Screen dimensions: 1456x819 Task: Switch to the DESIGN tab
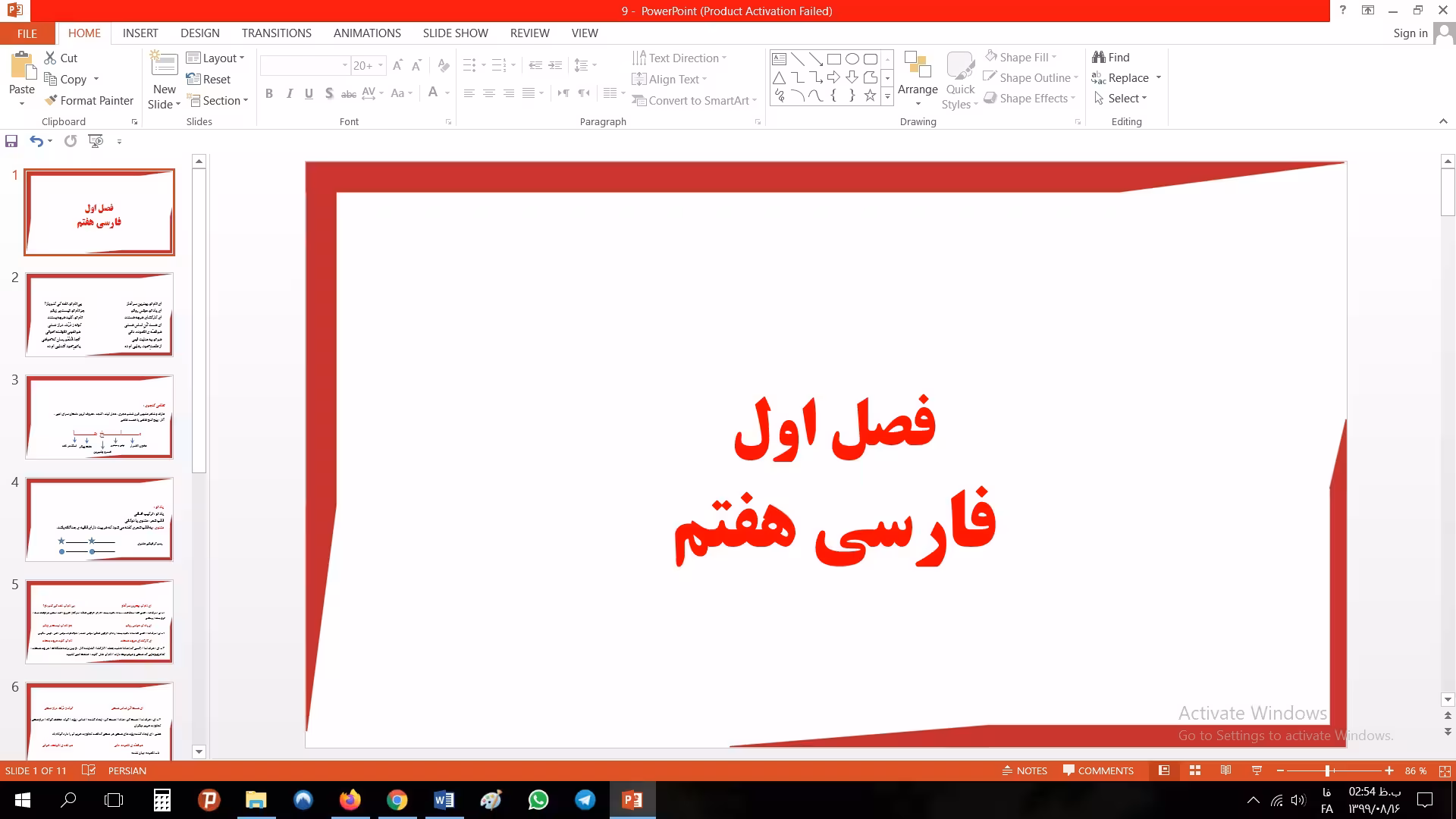tap(199, 33)
